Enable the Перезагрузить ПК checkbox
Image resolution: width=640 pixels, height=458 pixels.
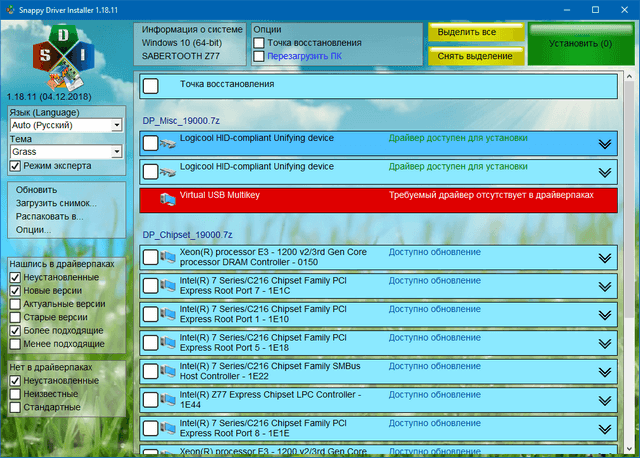pyautogui.click(x=259, y=56)
